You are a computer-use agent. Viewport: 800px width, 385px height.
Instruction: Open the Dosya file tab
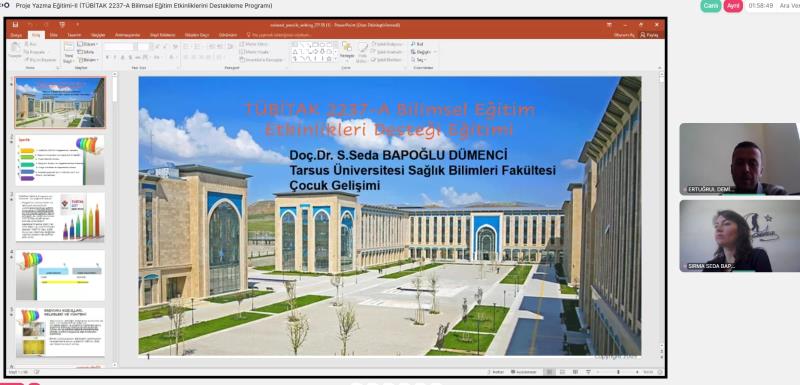16,35
